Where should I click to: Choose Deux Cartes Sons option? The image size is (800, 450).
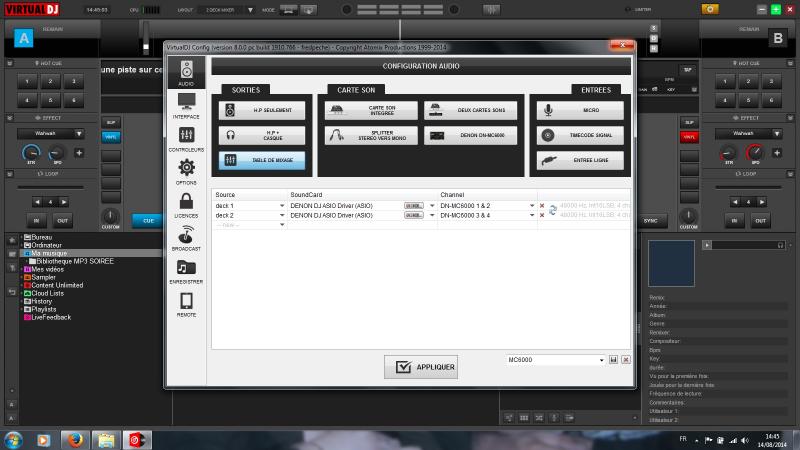tap(470, 110)
